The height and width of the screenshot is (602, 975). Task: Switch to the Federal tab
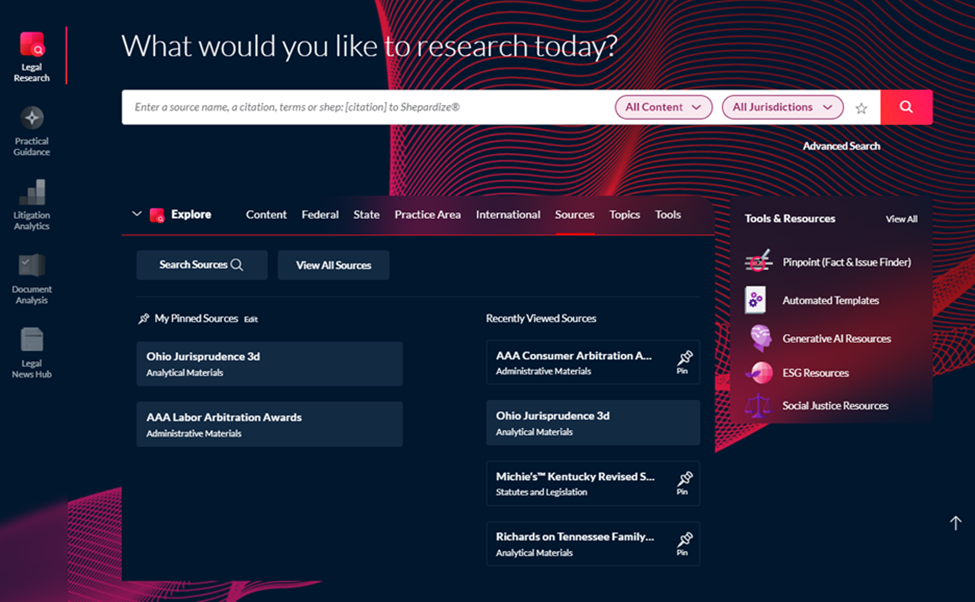(x=320, y=215)
